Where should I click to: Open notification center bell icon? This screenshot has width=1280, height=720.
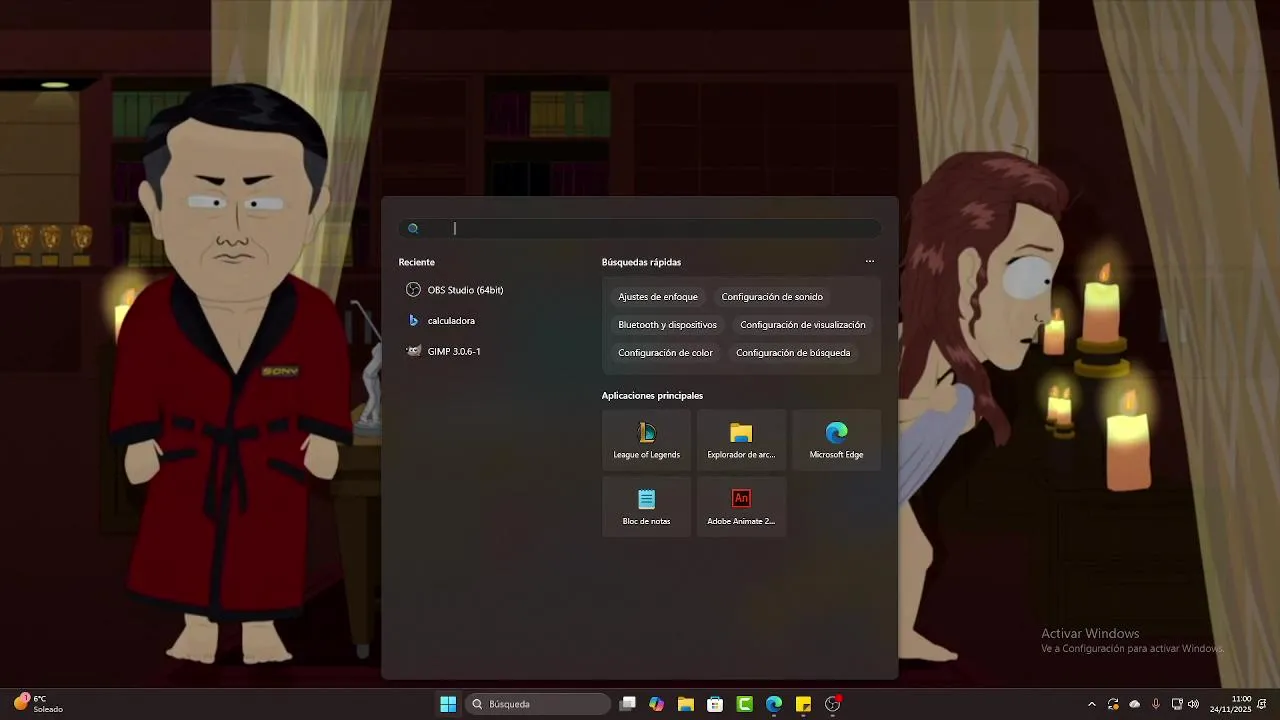(x=1263, y=704)
